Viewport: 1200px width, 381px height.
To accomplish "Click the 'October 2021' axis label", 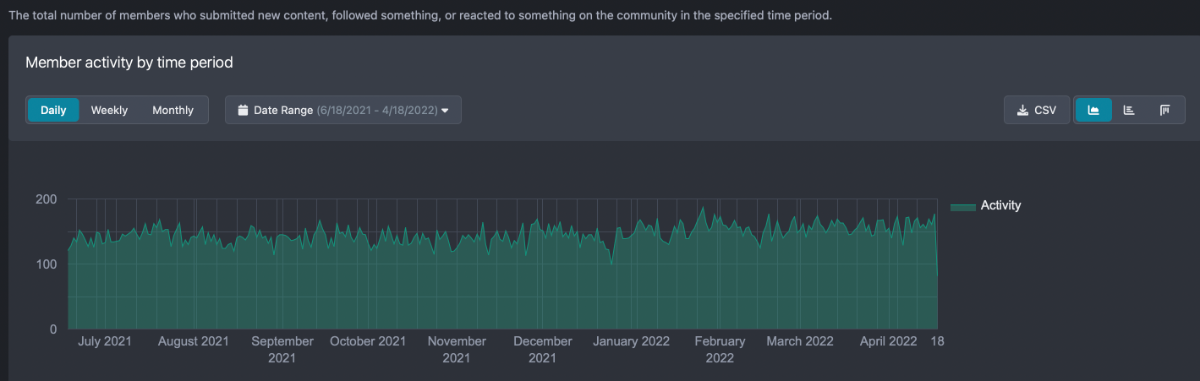I will click(x=368, y=341).
